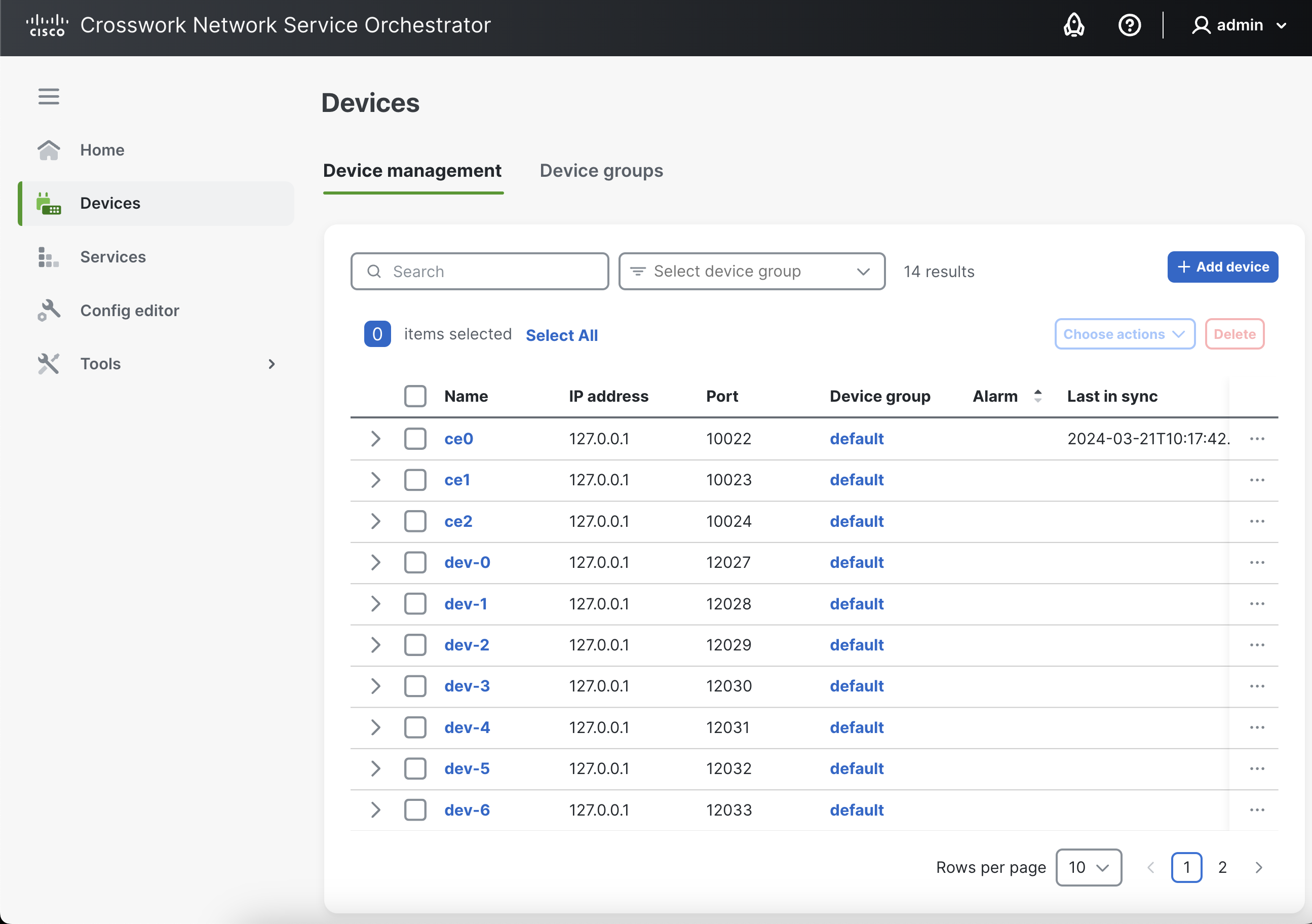Check the ce1 device checkbox
Screen dimensions: 1312x924
tap(415, 480)
